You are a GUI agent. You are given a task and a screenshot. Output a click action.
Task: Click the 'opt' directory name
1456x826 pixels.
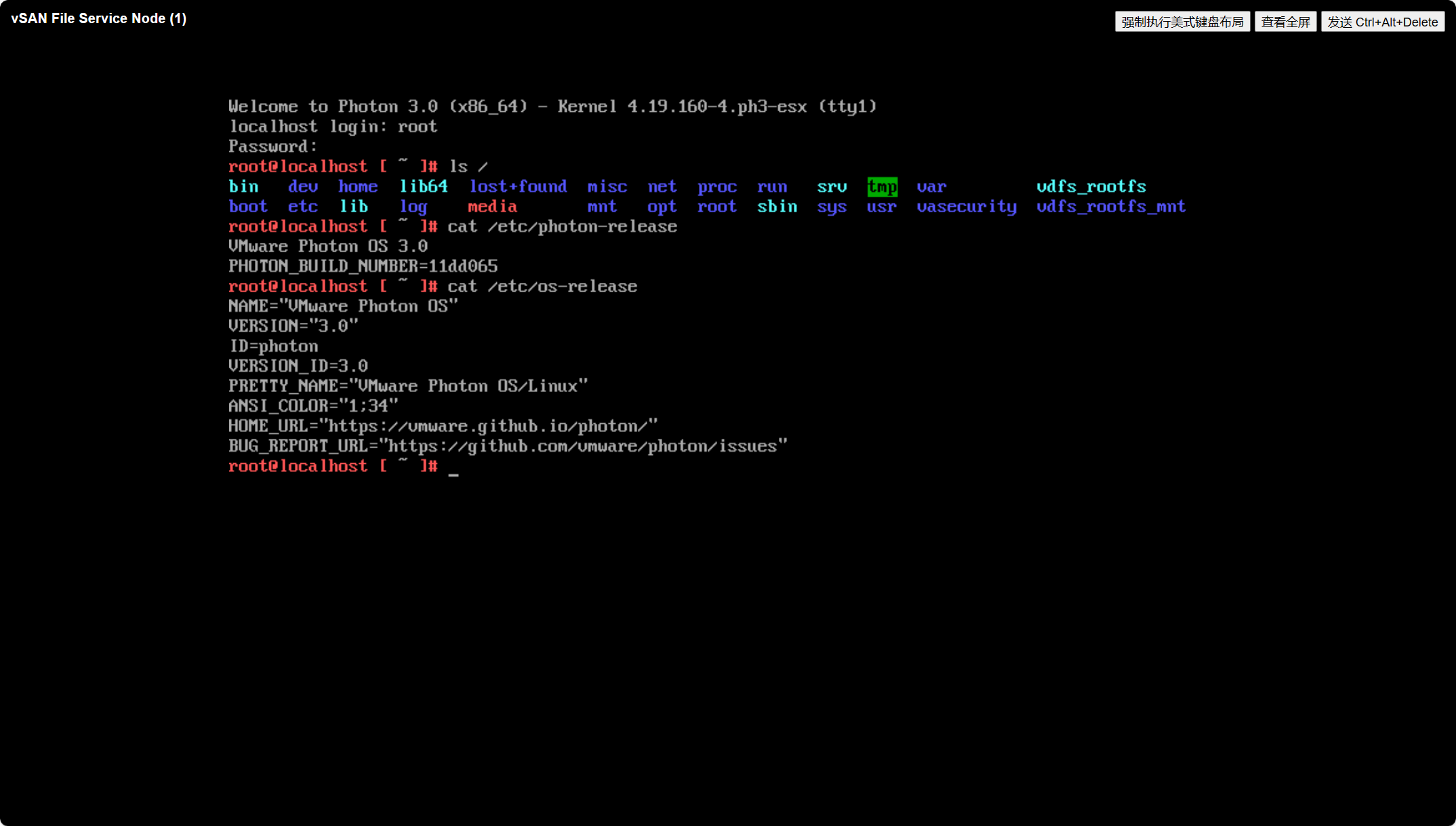pyautogui.click(x=662, y=207)
